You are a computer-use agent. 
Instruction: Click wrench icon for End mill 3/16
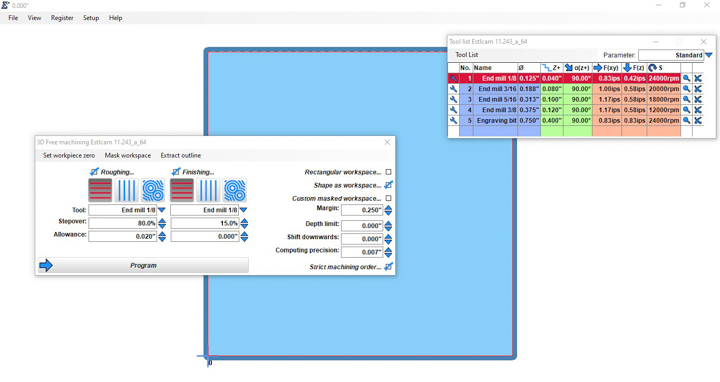(x=453, y=89)
